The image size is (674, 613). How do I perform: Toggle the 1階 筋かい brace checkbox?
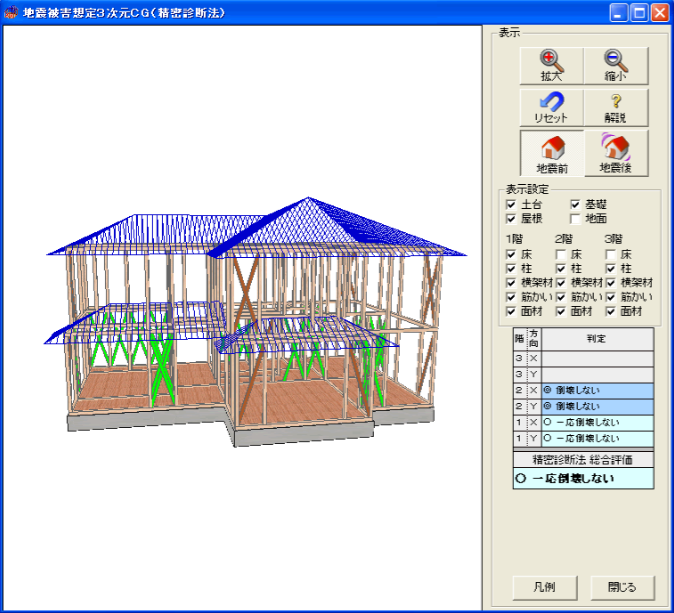[511, 297]
